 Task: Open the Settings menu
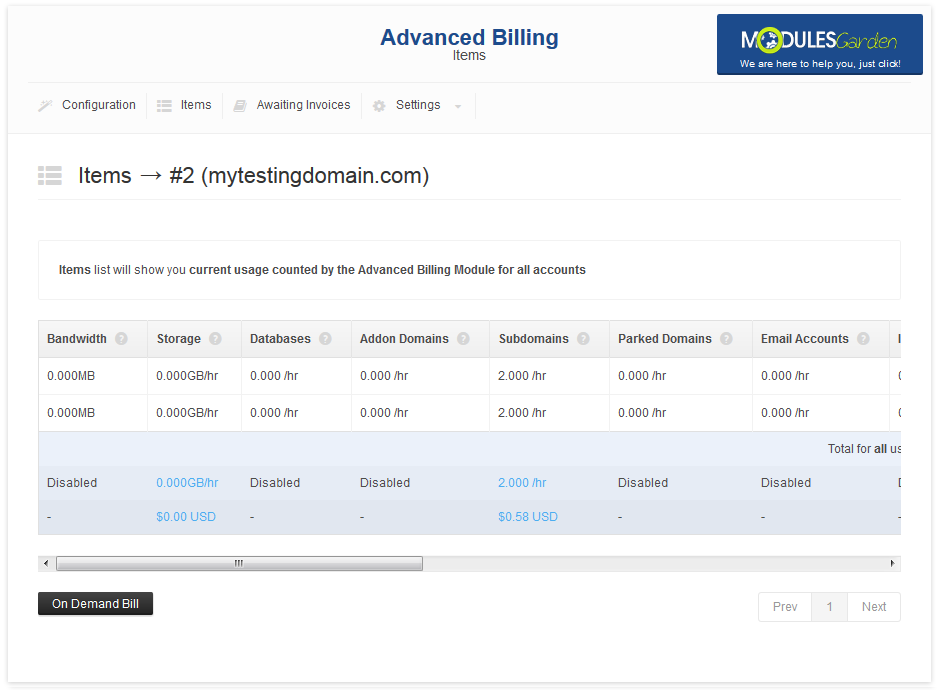coord(418,105)
